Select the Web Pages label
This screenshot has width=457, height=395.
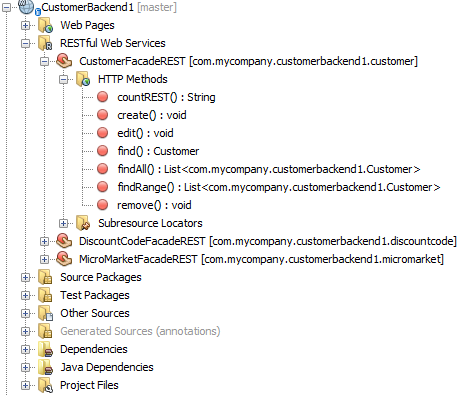pyautogui.click(x=87, y=25)
